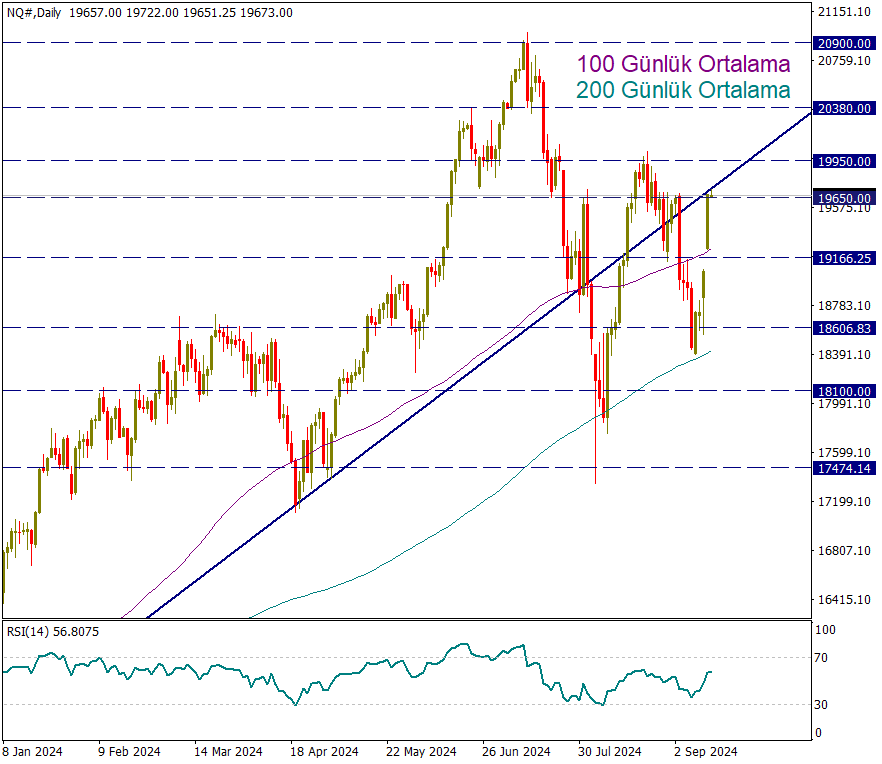Click the 18783.10 axis price value

pos(844,305)
